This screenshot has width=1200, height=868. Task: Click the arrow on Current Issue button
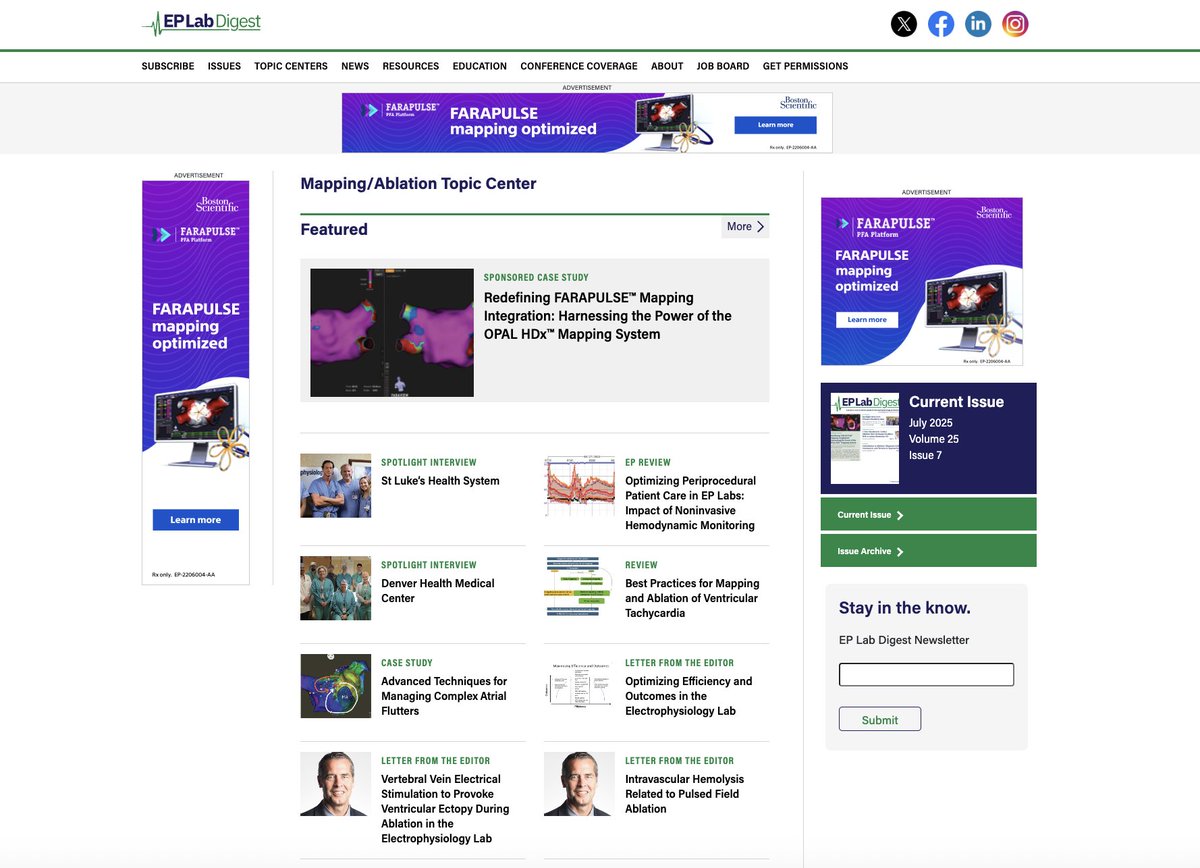point(900,515)
